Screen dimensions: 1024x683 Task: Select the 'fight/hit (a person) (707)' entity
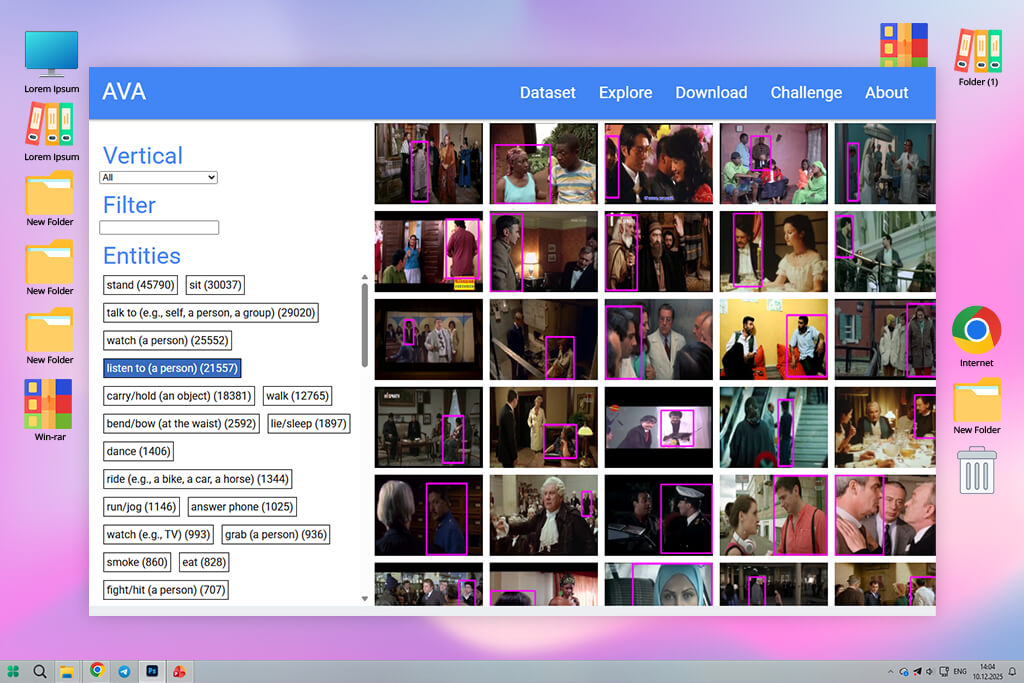pyautogui.click(x=166, y=590)
